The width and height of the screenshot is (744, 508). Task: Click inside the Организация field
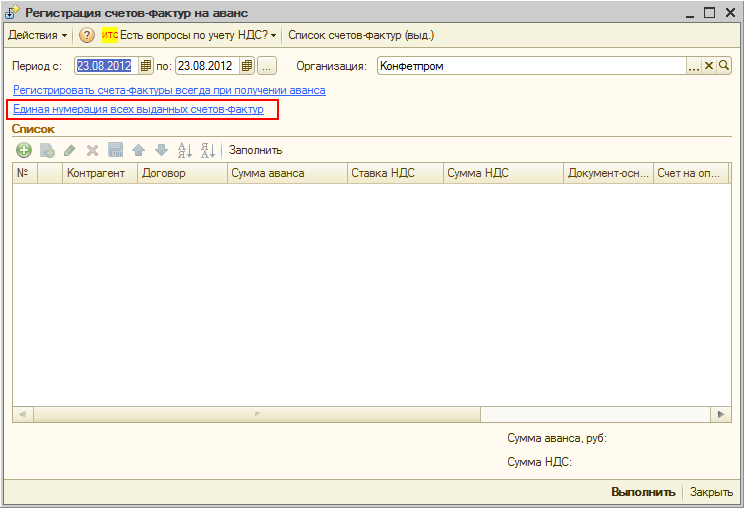pyautogui.click(x=532, y=66)
